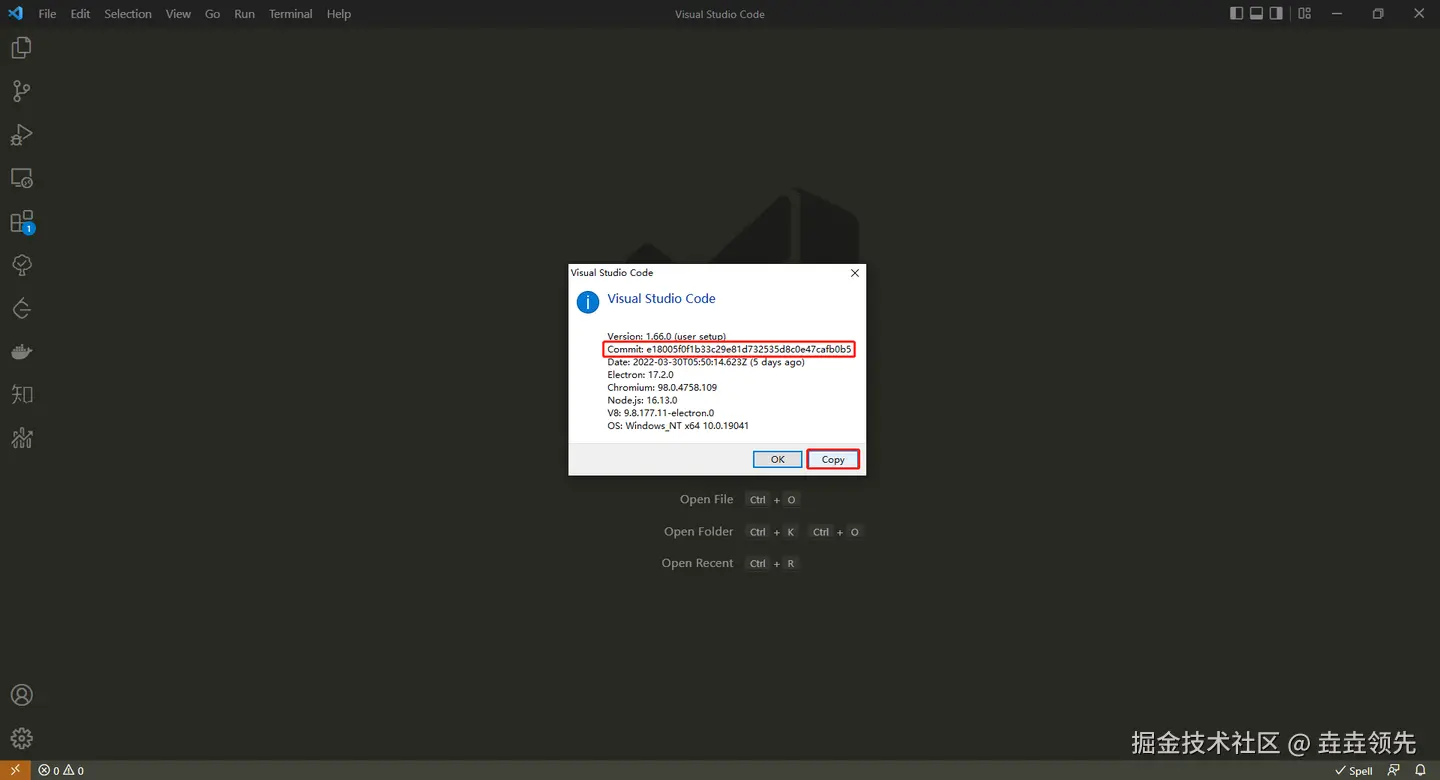Click the VS Code logo in title bar
This screenshot has height=780, width=1440.
point(15,14)
